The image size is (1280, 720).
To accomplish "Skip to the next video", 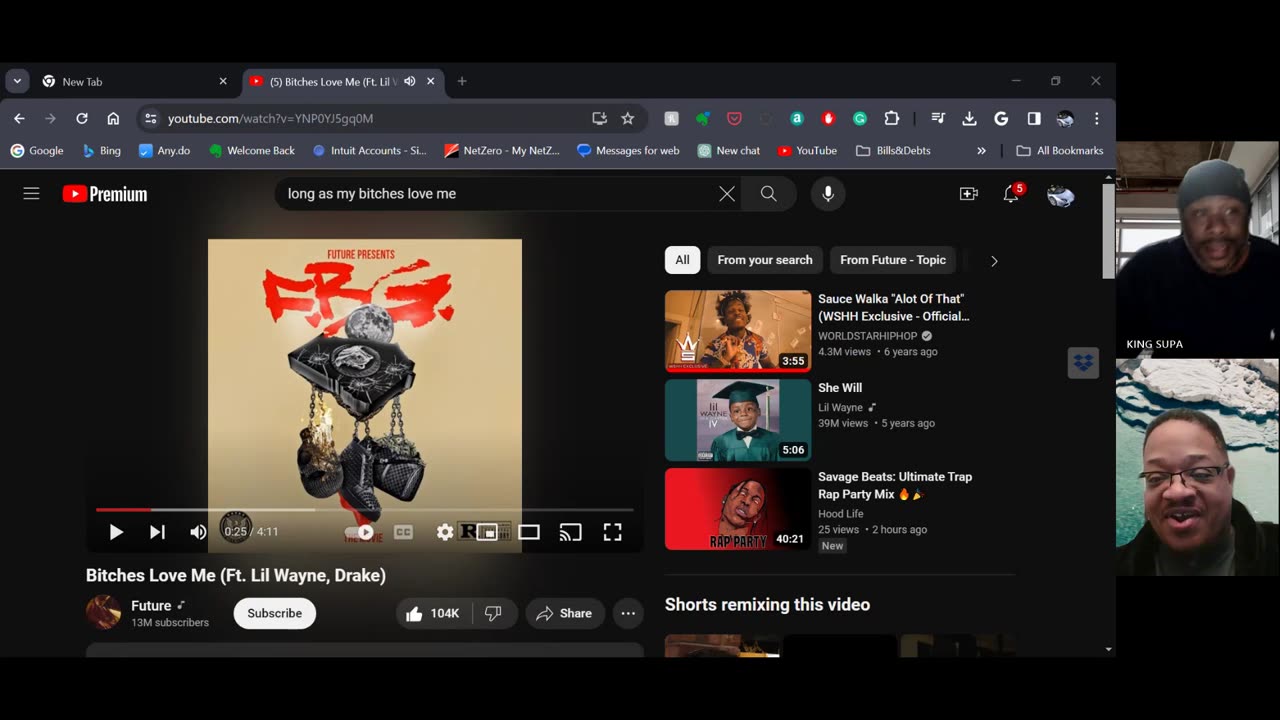I will click(x=157, y=532).
